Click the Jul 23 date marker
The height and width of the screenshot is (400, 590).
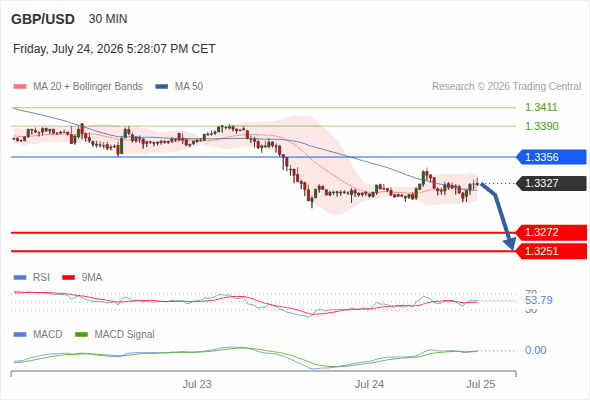pyautogui.click(x=197, y=384)
